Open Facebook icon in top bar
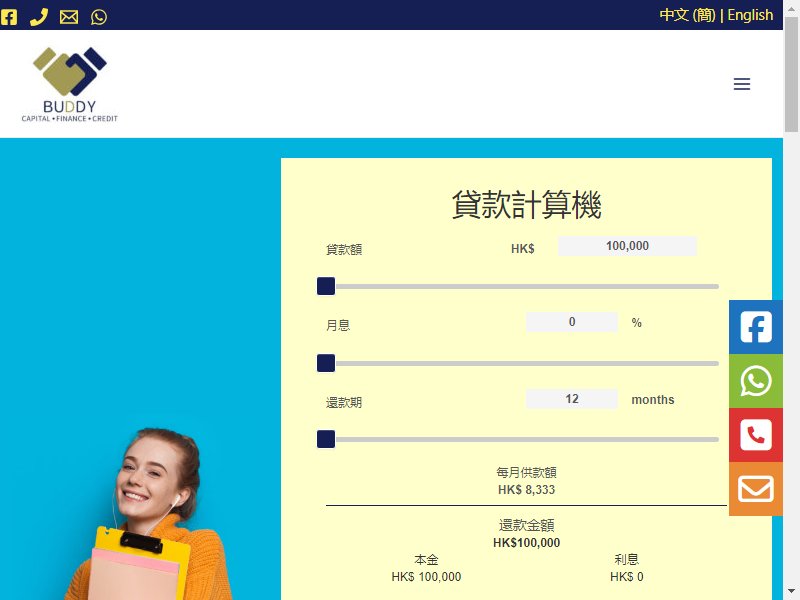The height and width of the screenshot is (600, 800). pyautogui.click(x=9, y=17)
